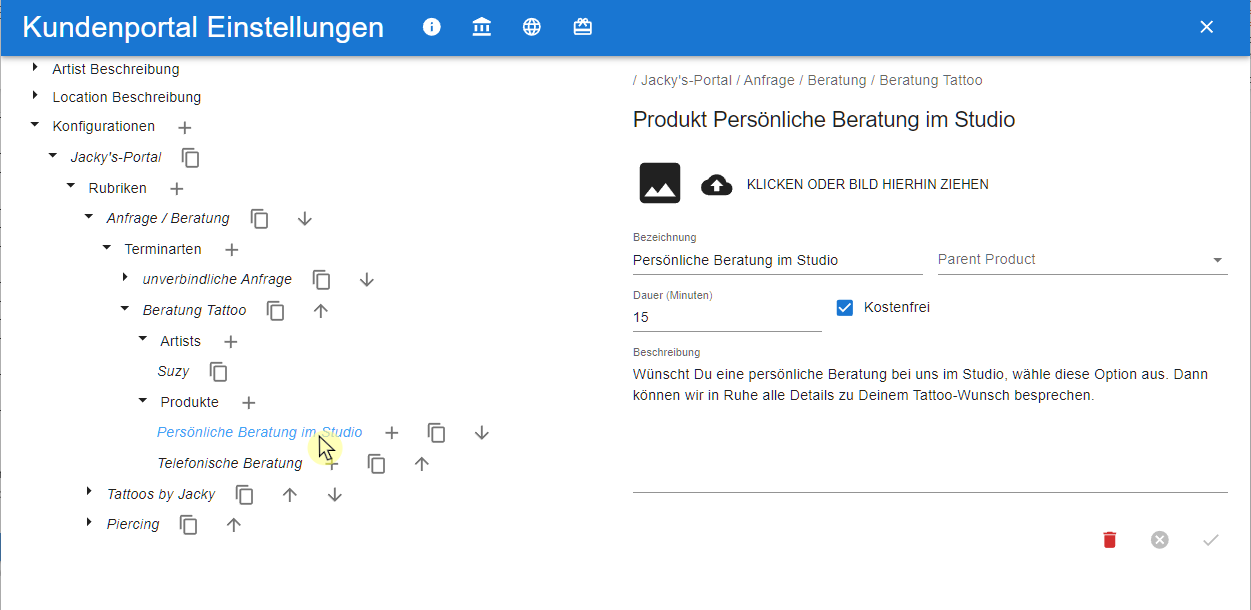Viewport: 1251px width, 610px height.
Task: Confirm changes with the checkmark icon
Action: click(1211, 540)
